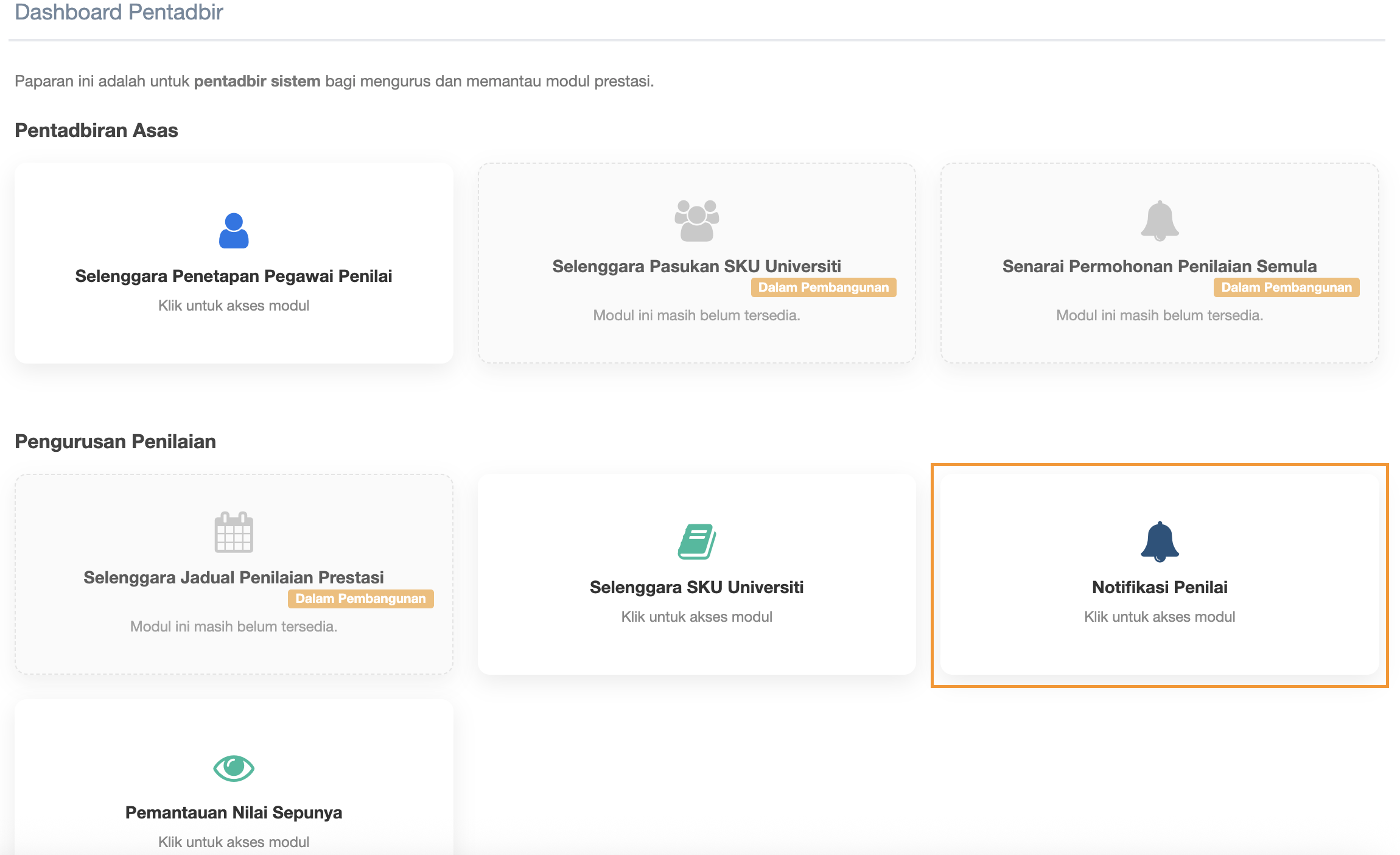Click the gray bell icon for Permohonan Penilaian Semula
Viewport: 1400px width, 855px height.
(x=1159, y=220)
